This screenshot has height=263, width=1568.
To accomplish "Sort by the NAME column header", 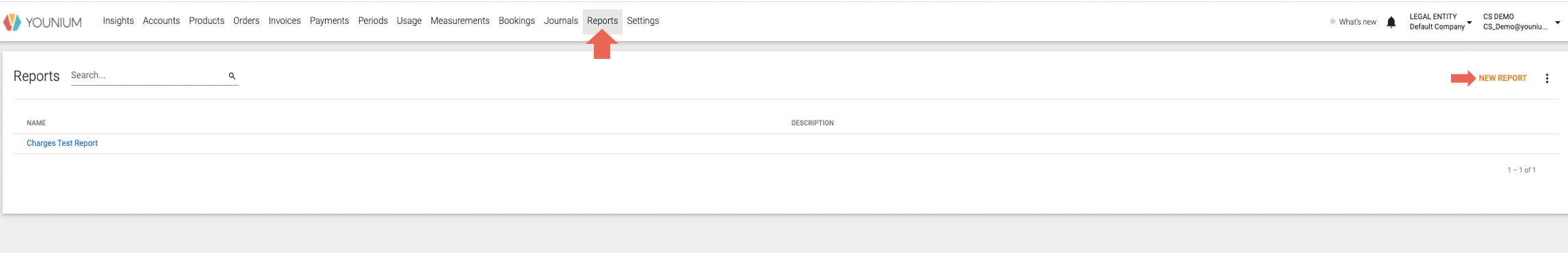I will (x=36, y=123).
